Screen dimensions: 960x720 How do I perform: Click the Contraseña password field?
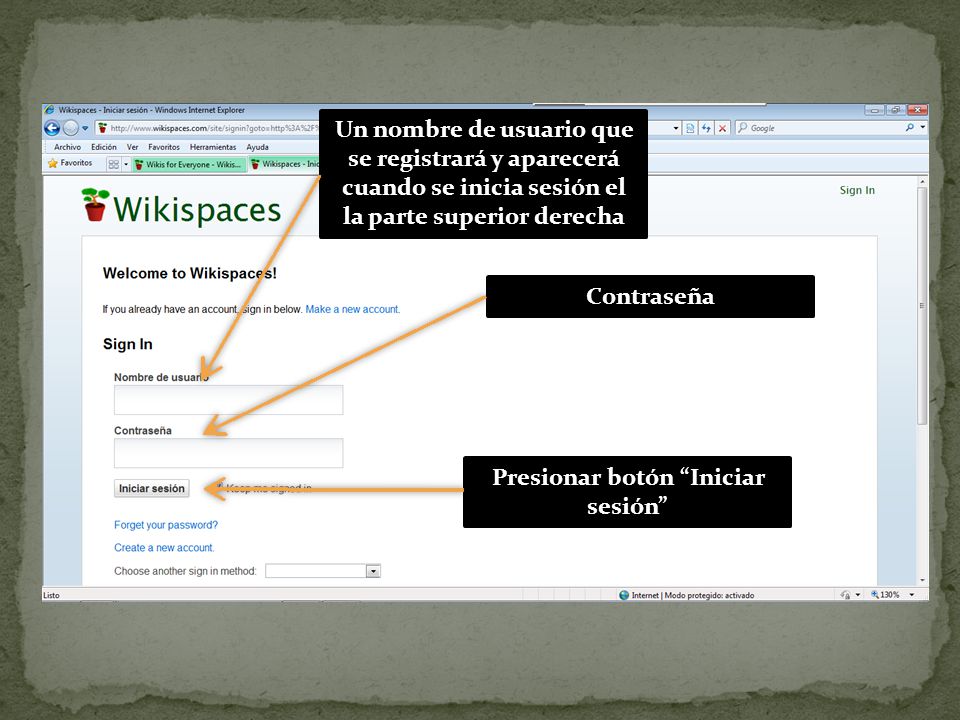pos(228,453)
